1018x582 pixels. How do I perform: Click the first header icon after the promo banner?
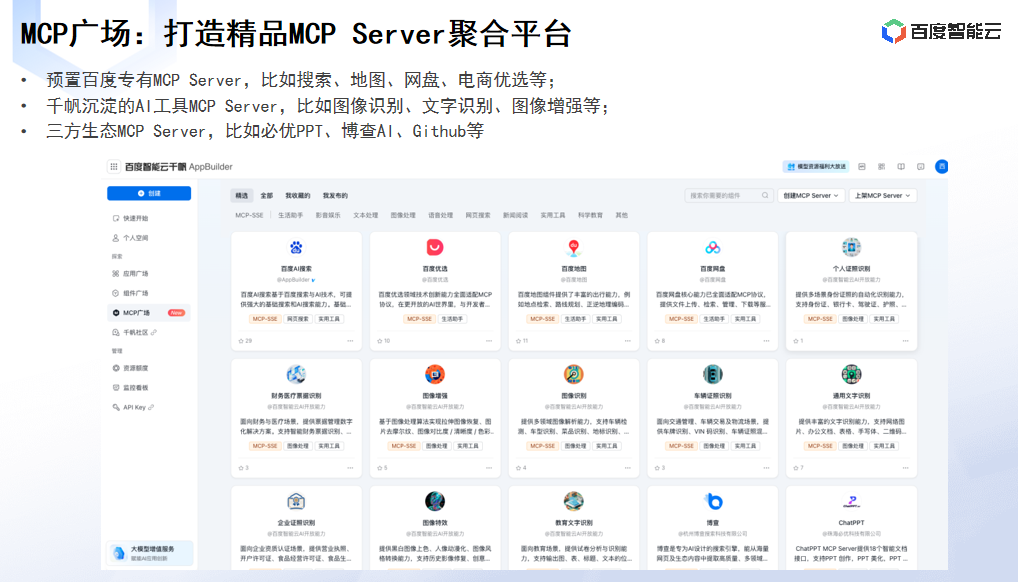click(x=862, y=166)
